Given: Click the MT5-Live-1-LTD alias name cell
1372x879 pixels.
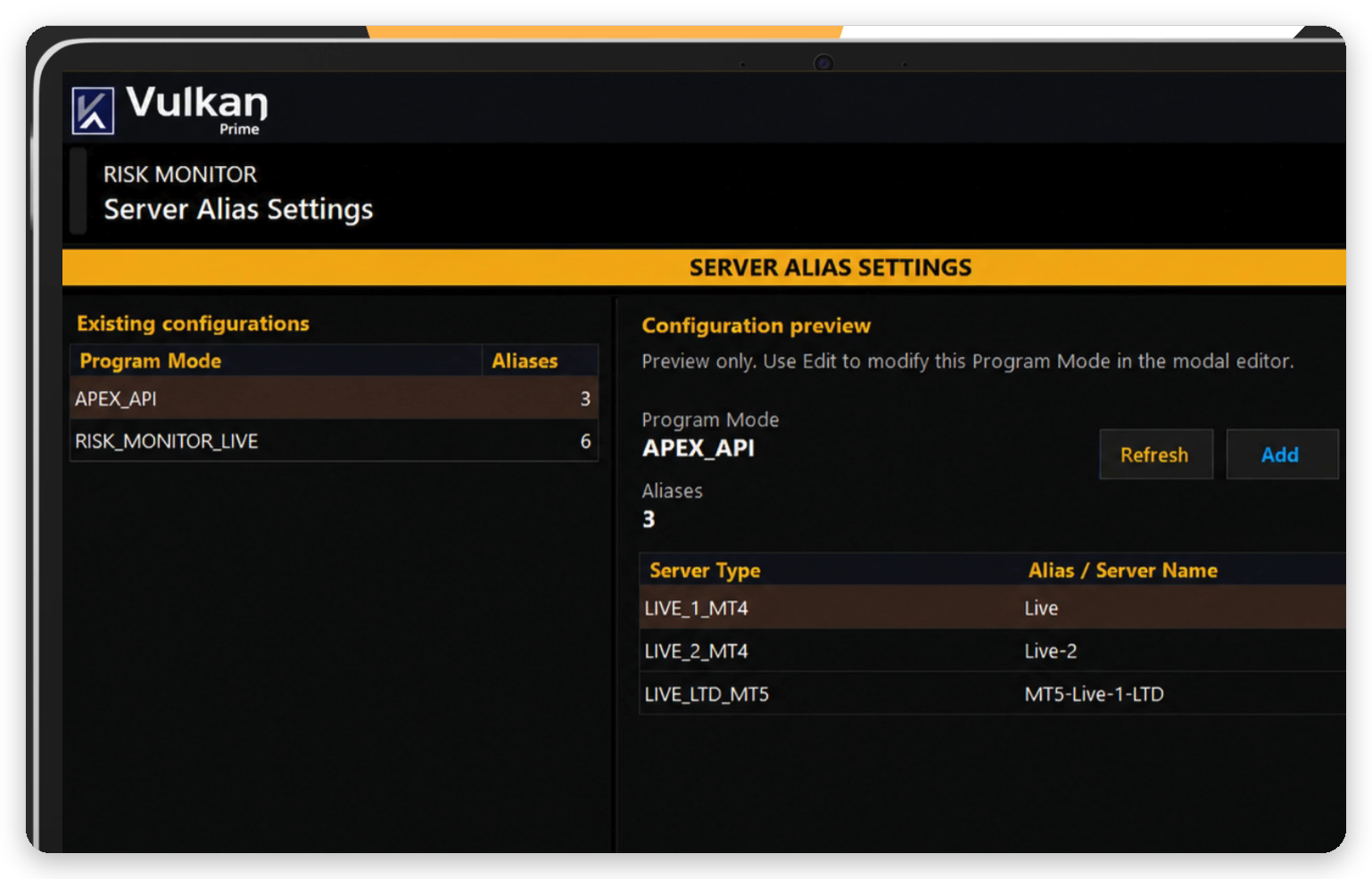Looking at the screenshot, I should 1182,693.
